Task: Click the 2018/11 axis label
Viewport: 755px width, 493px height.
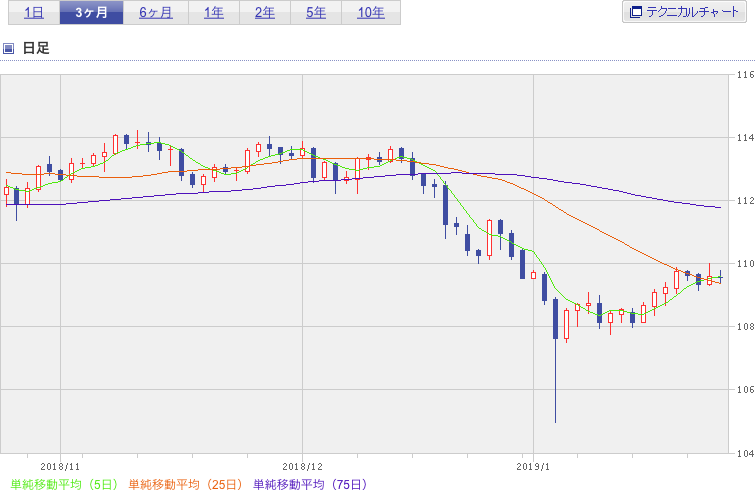Action: [60, 467]
